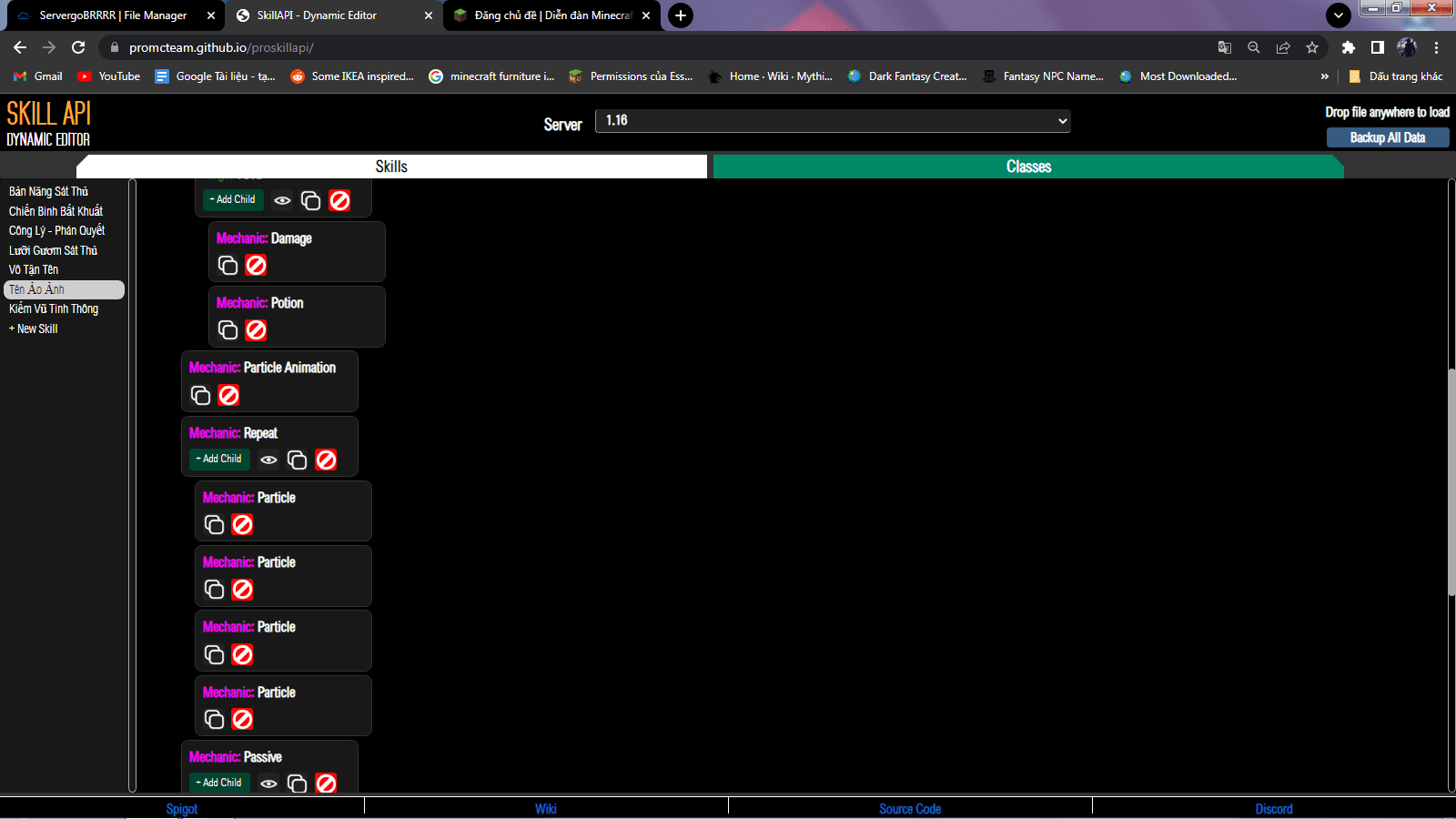
Task: Bookmark this page with the star
Action: [x=1312, y=47]
